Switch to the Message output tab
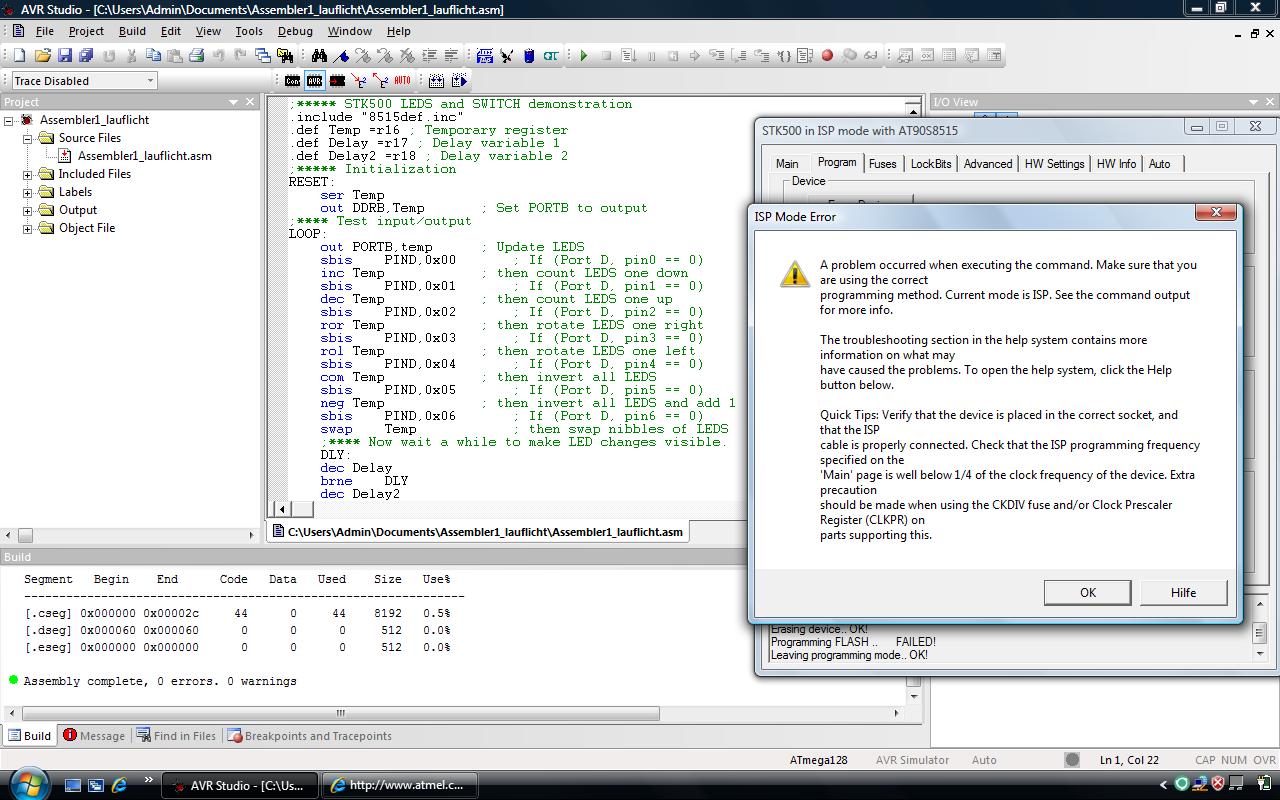The image size is (1280, 800). point(93,736)
